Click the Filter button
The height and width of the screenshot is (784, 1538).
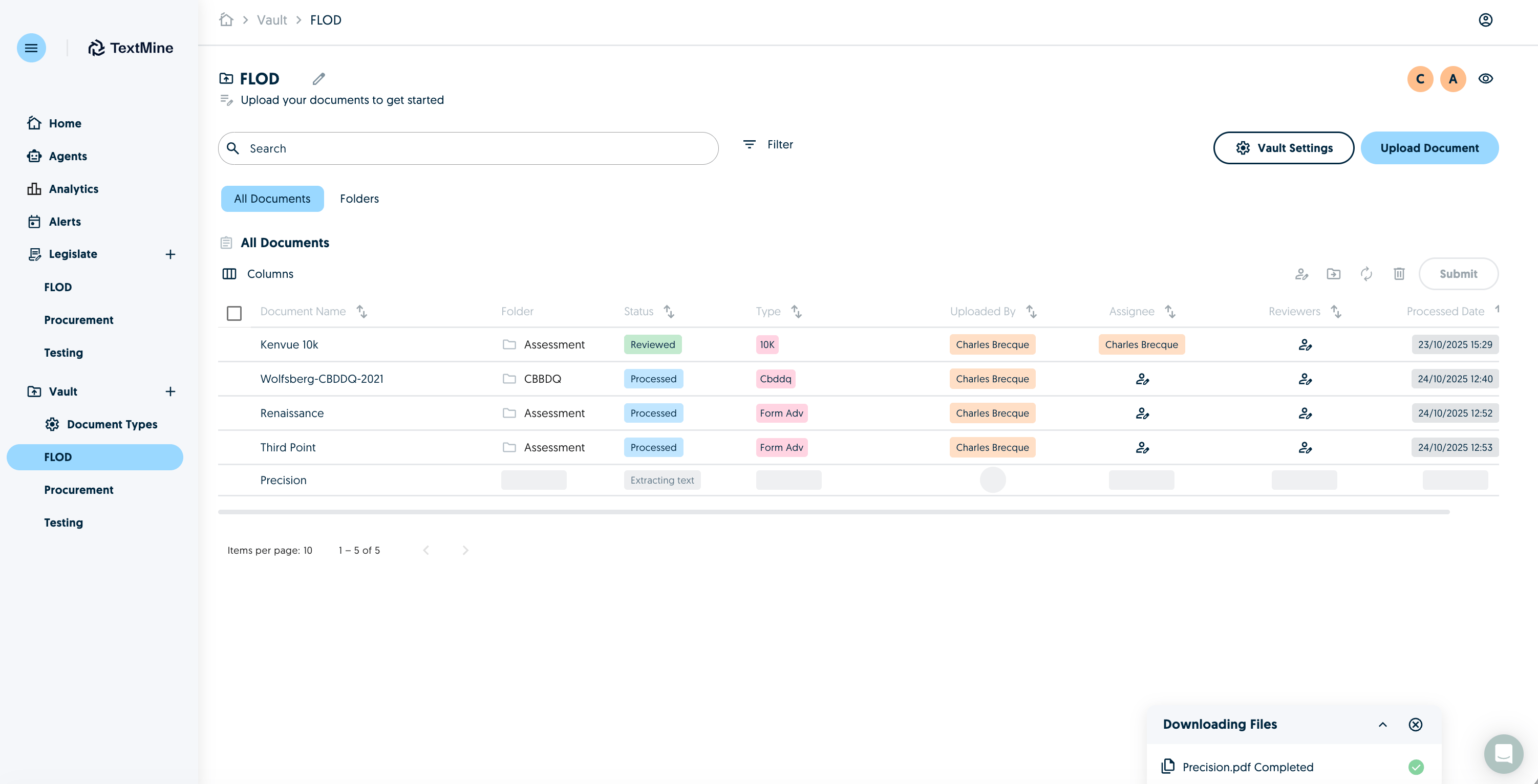[x=768, y=144]
